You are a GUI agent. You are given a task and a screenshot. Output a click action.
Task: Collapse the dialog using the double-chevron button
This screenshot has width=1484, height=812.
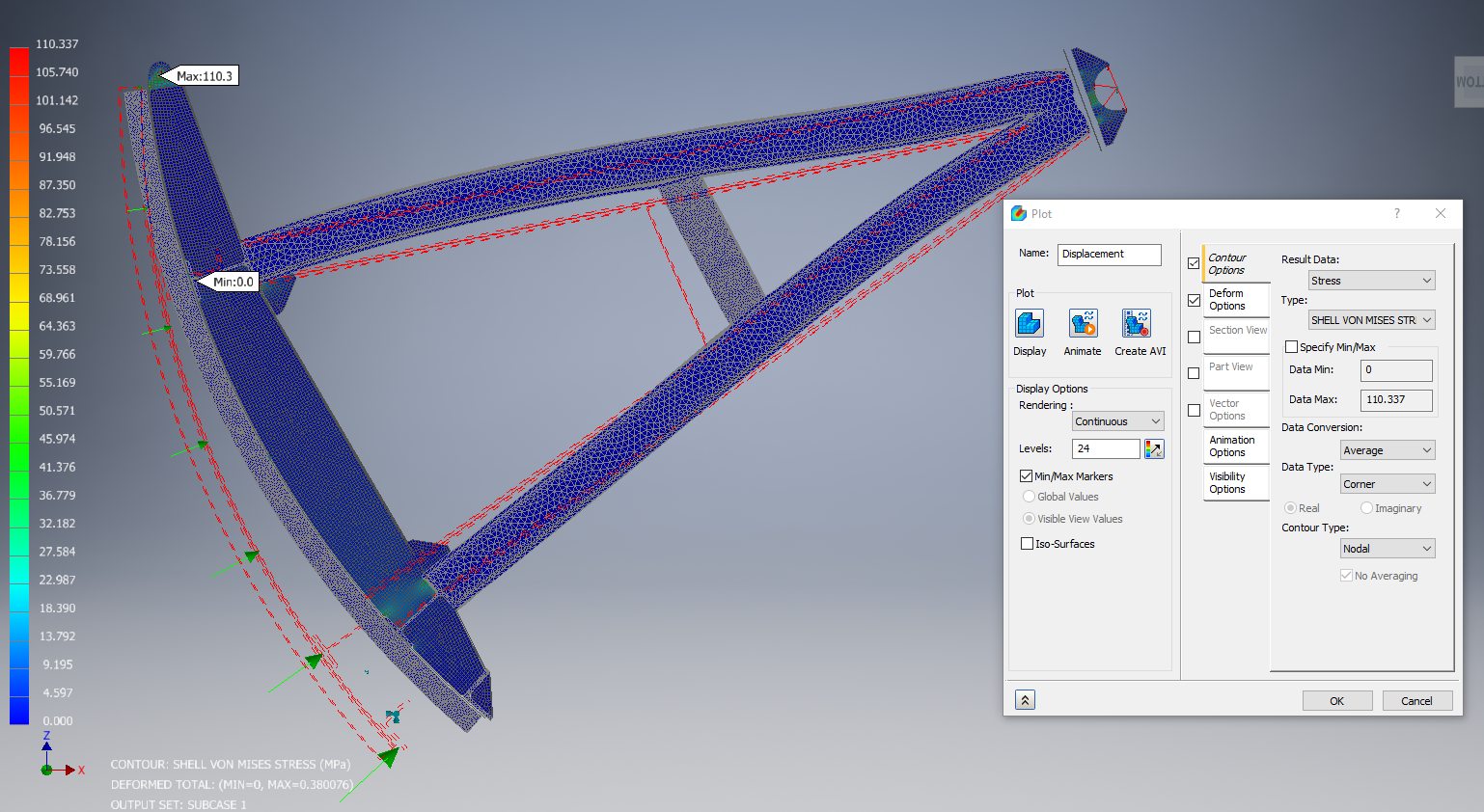pyautogui.click(x=1024, y=699)
